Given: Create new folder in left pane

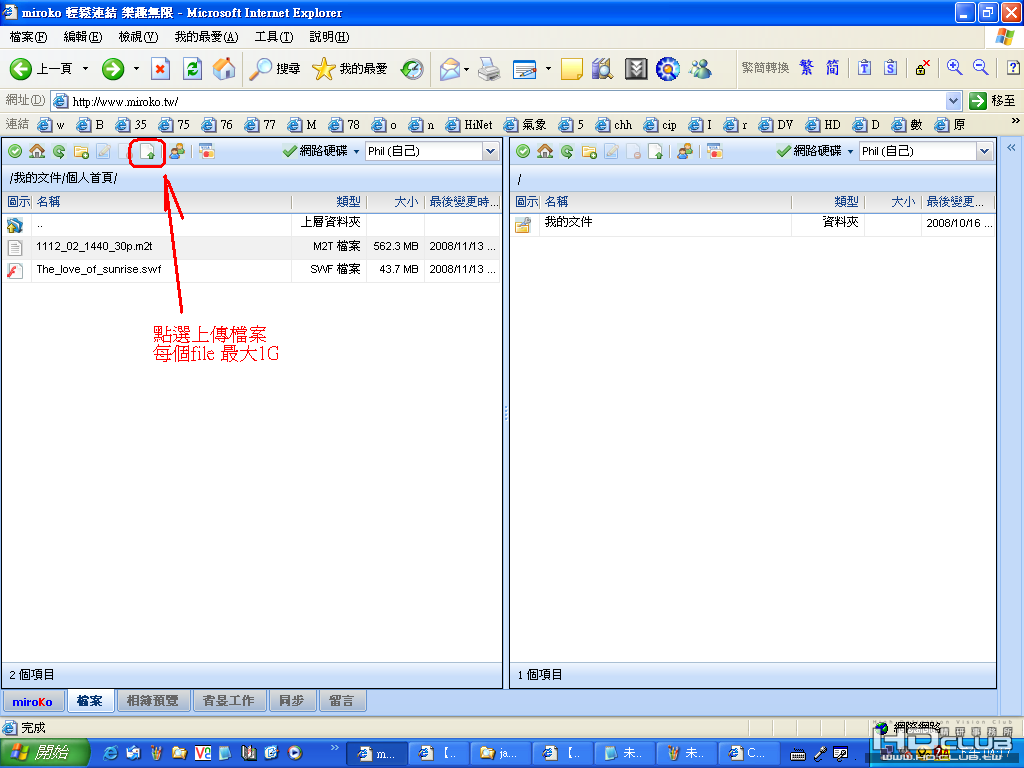Looking at the screenshot, I should click(x=81, y=152).
